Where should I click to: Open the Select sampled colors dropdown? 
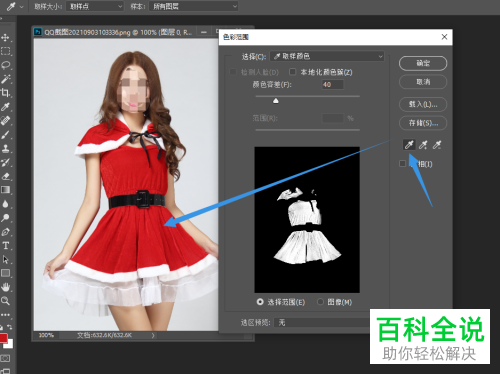[x=327, y=56]
